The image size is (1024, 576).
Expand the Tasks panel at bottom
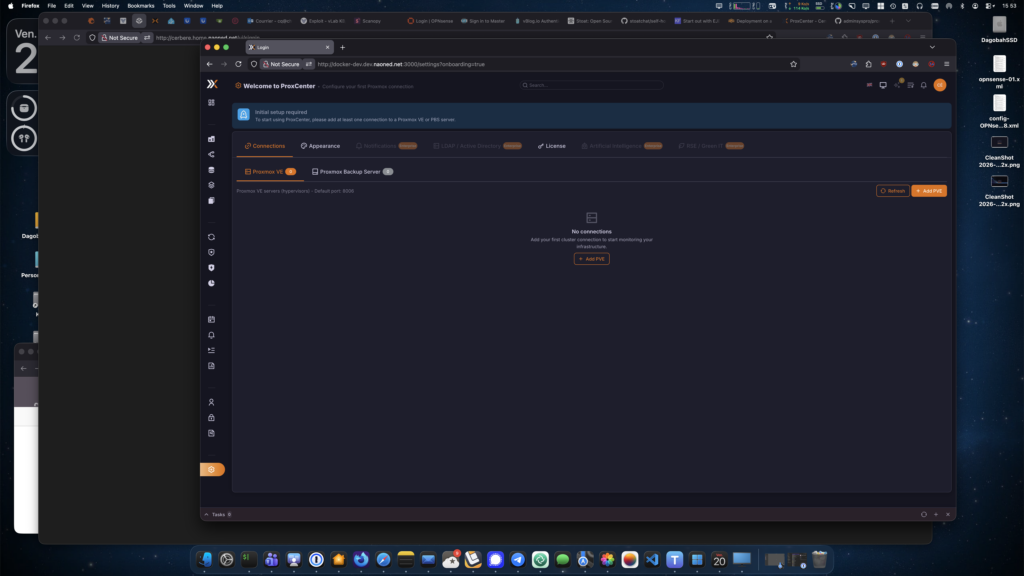[220, 514]
